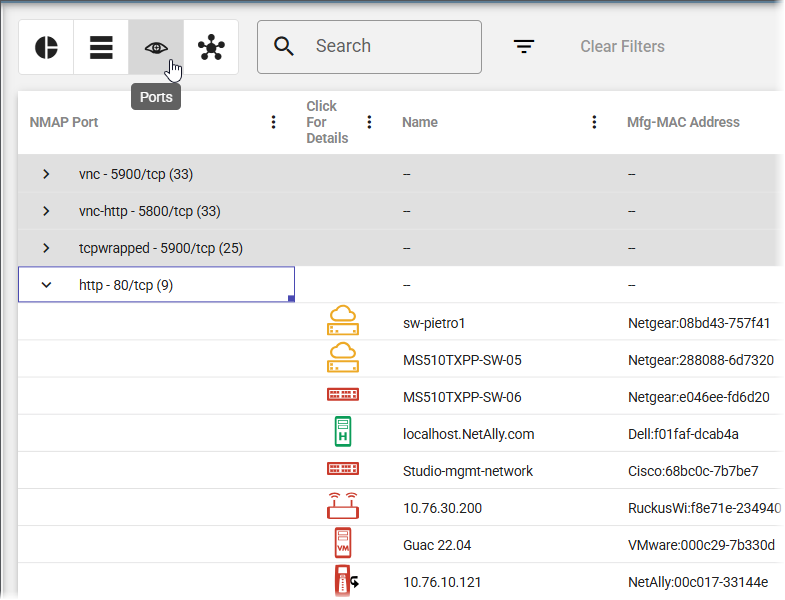The width and height of the screenshot is (785, 600).
Task: Open NMAP Port column menu
Action: [x=273, y=122]
